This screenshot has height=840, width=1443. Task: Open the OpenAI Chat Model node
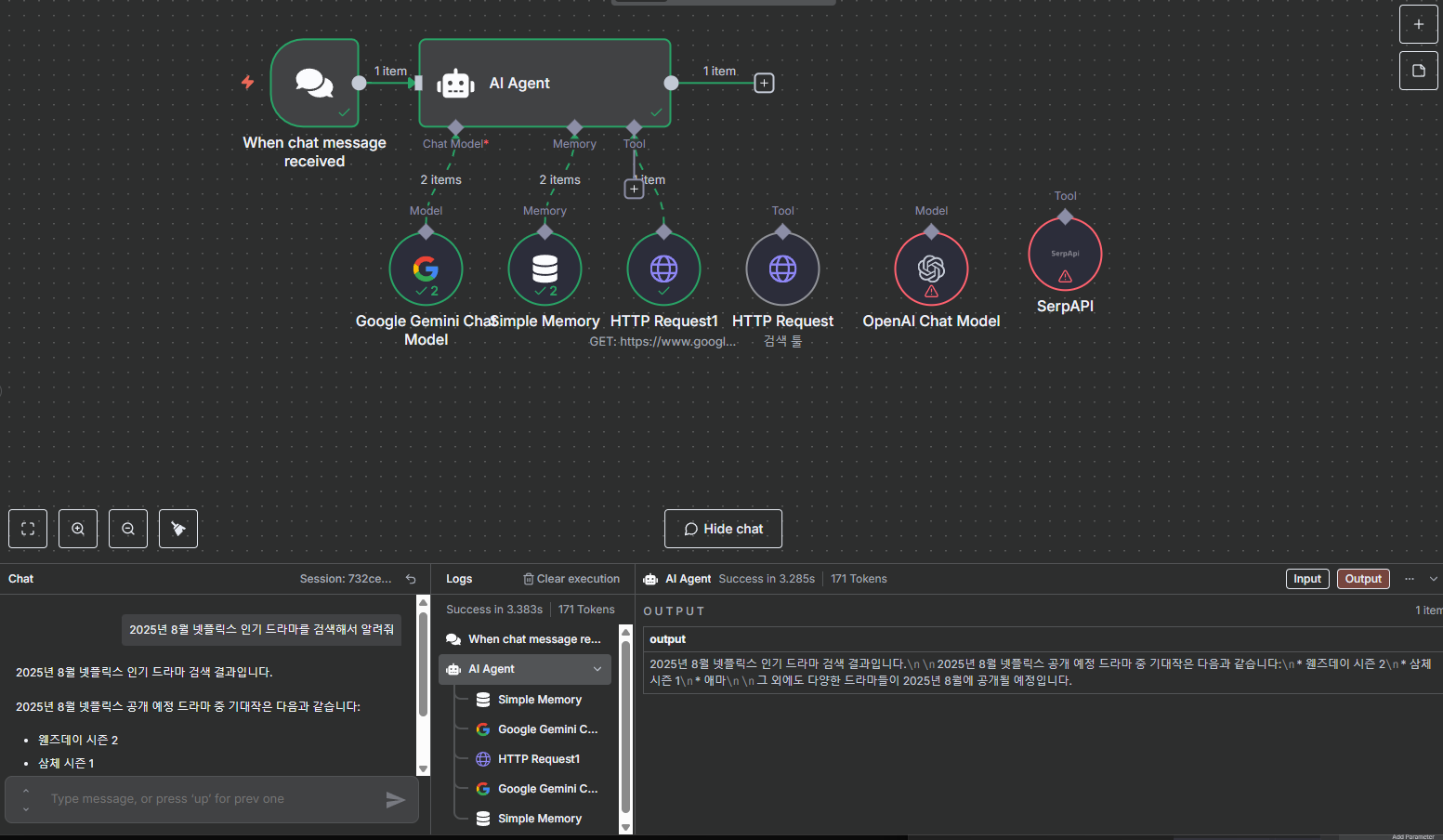point(931,269)
